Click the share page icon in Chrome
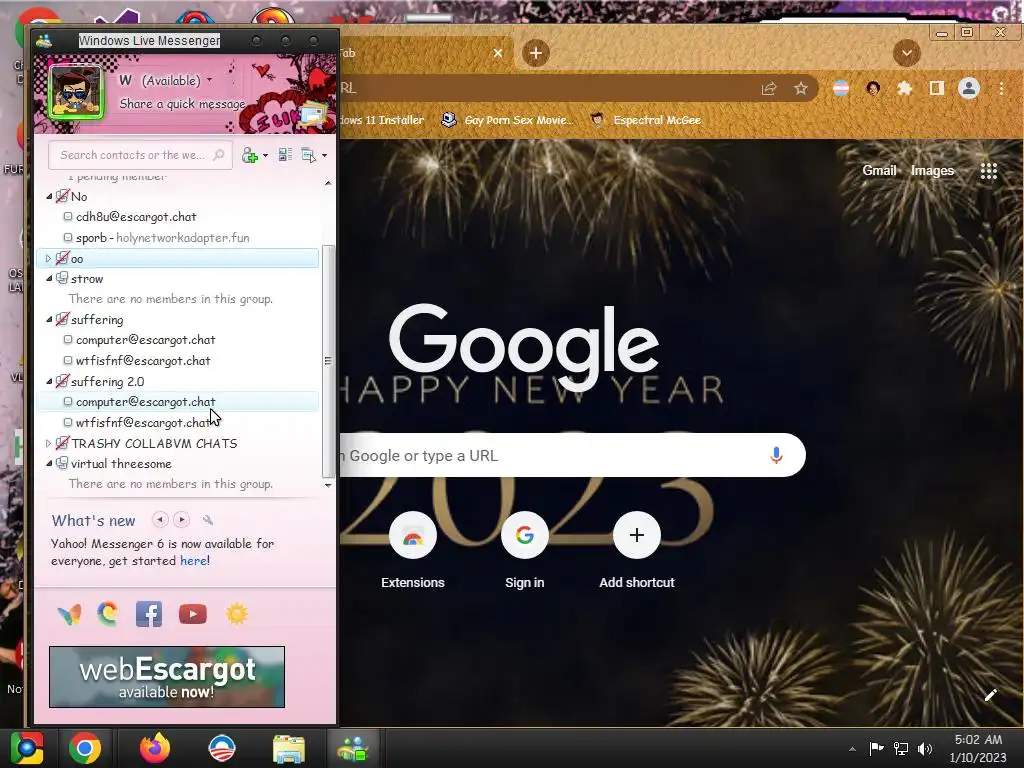Screen dimensions: 1024x768 [x=769, y=88]
